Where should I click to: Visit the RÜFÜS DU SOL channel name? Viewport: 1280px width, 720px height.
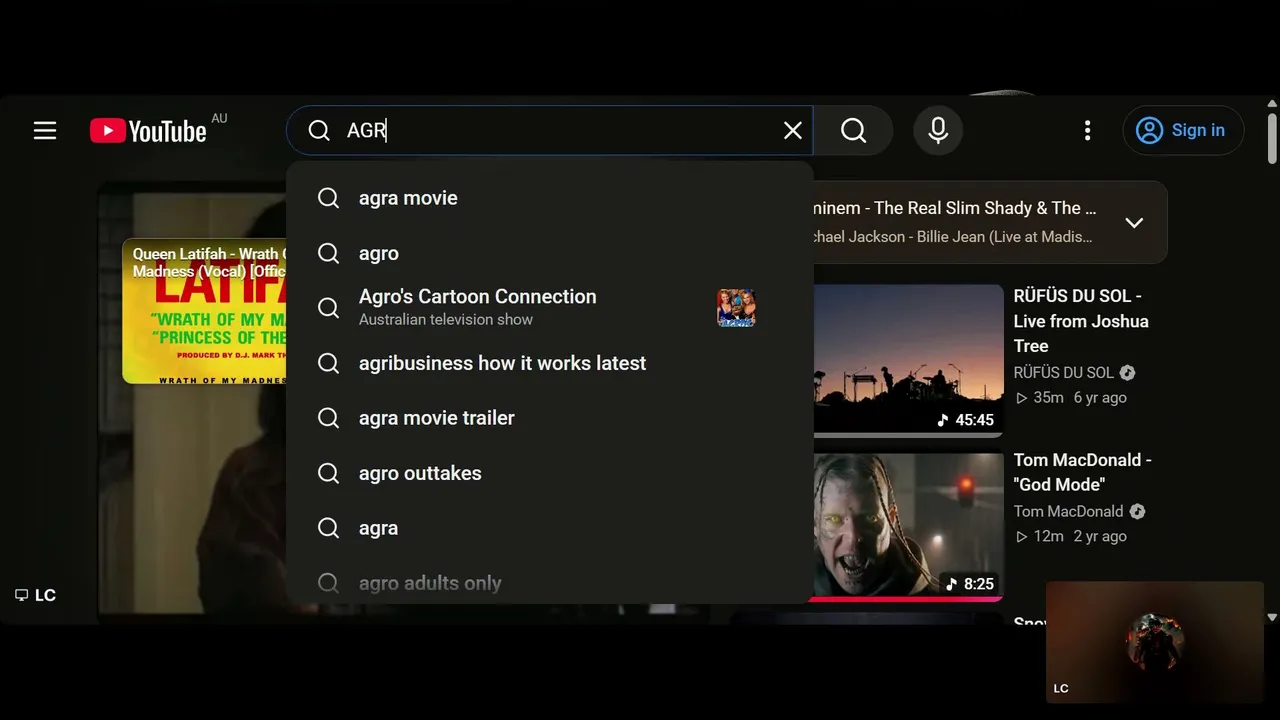coord(1064,372)
